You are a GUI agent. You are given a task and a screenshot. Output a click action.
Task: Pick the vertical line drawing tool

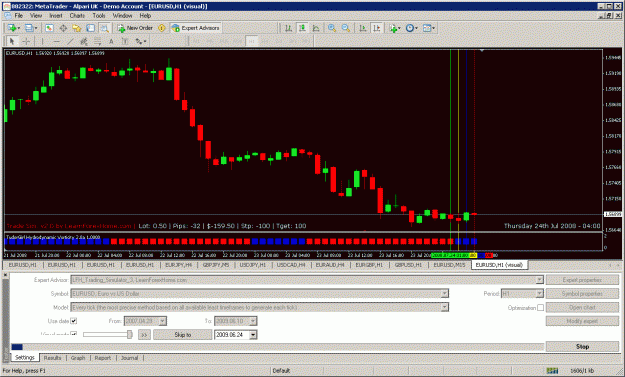pyautogui.click(x=42, y=41)
